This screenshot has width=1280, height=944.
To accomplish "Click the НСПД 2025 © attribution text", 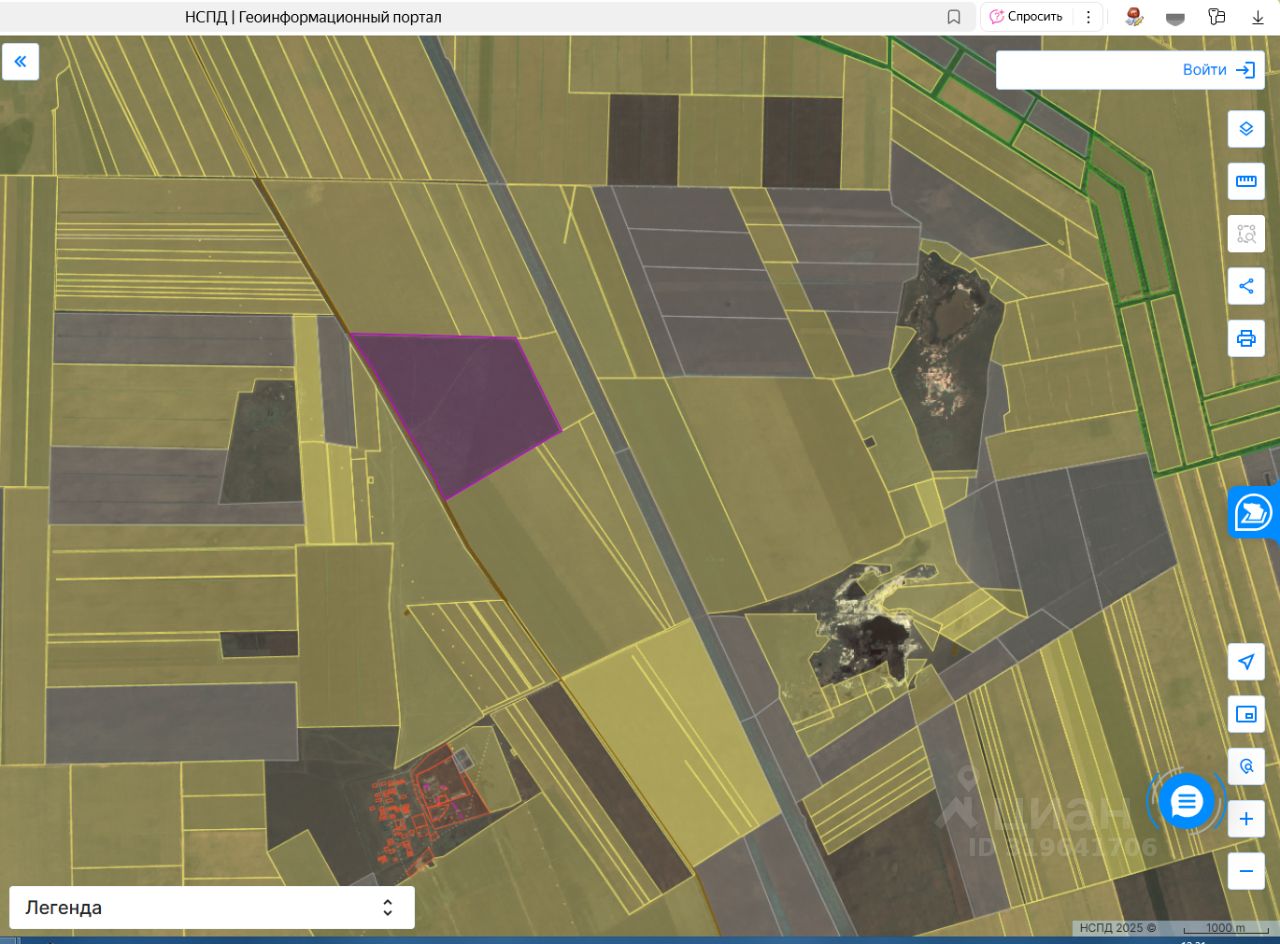I will [1117, 928].
